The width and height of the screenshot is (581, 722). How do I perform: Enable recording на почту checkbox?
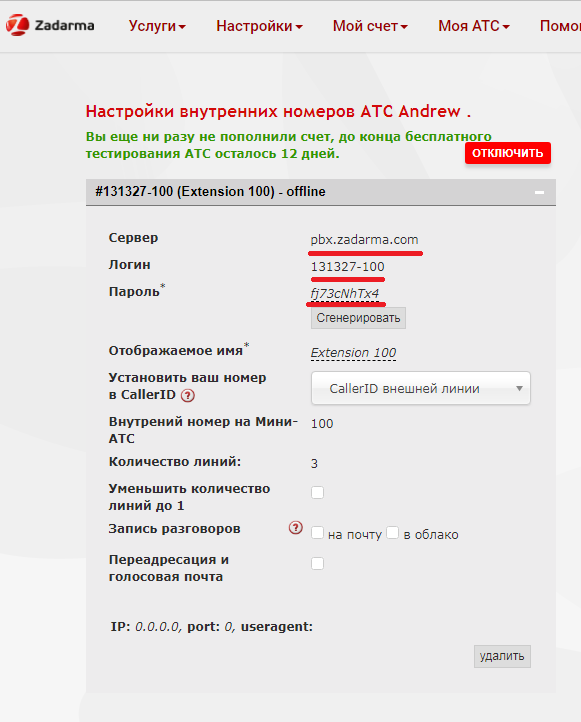317,533
